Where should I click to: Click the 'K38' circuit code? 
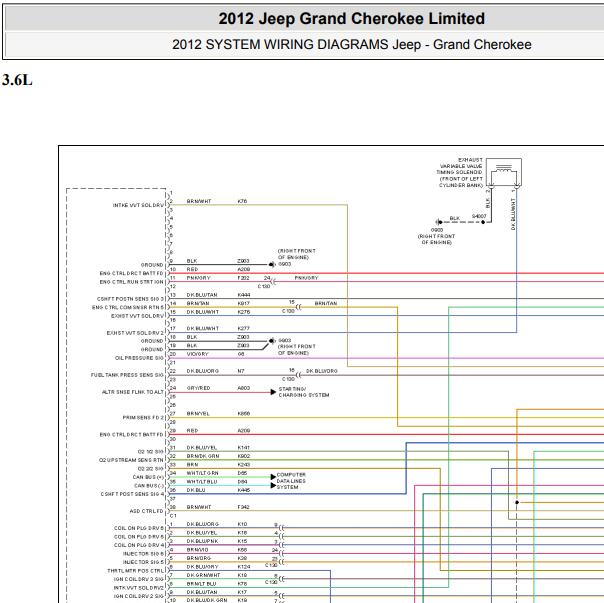(x=242, y=558)
